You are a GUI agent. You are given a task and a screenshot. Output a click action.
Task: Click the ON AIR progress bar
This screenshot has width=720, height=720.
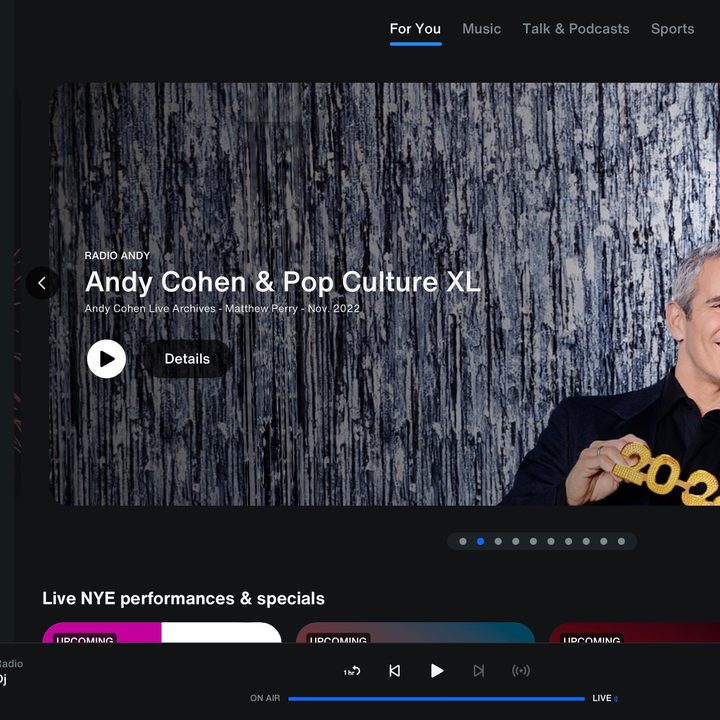coord(436,699)
